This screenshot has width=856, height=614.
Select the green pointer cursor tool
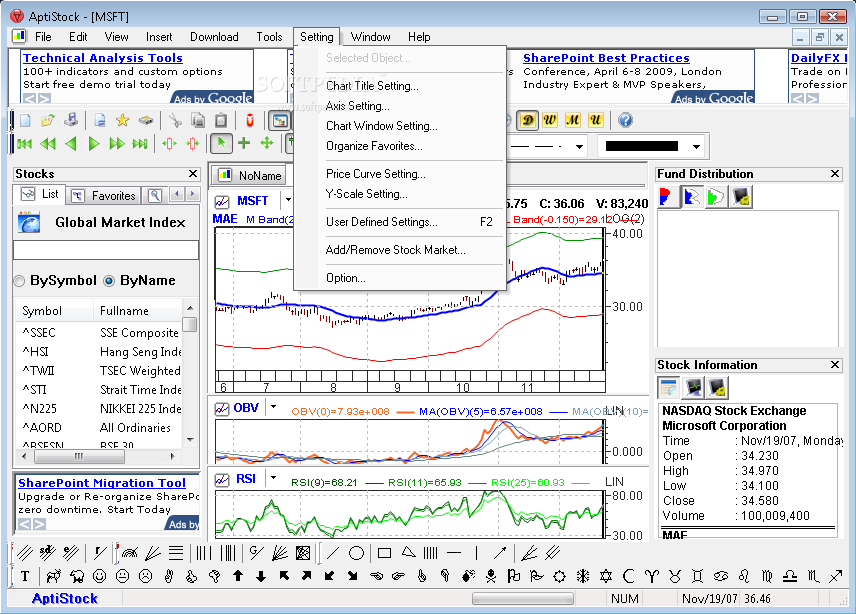coord(221,143)
